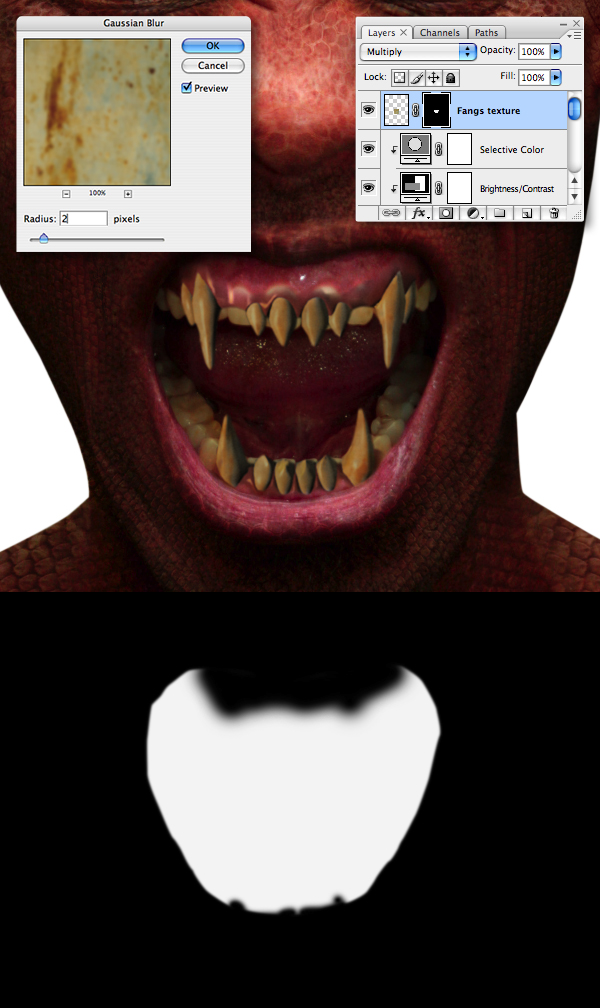Cancel the Gaussian Blur dialog
600x1008 pixels.
[213, 66]
